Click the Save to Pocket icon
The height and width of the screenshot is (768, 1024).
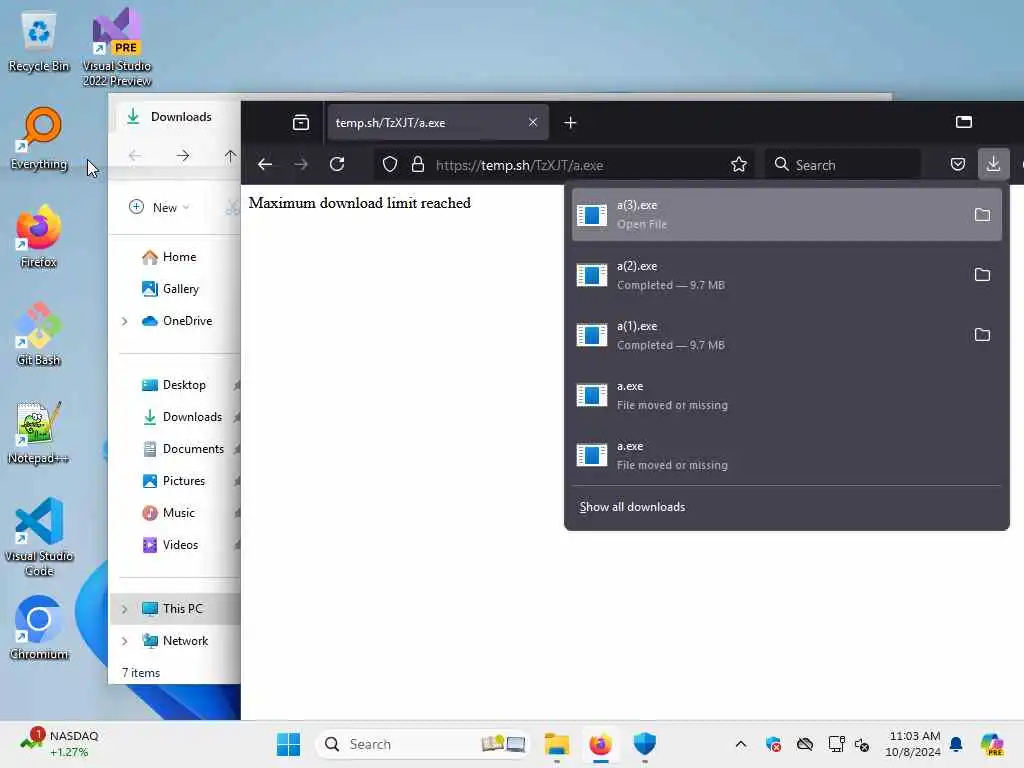point(957,164)
